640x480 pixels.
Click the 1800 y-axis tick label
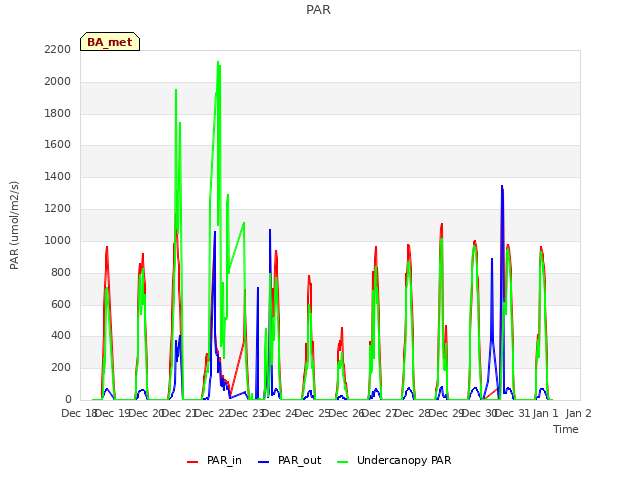(x=58, y=113)
